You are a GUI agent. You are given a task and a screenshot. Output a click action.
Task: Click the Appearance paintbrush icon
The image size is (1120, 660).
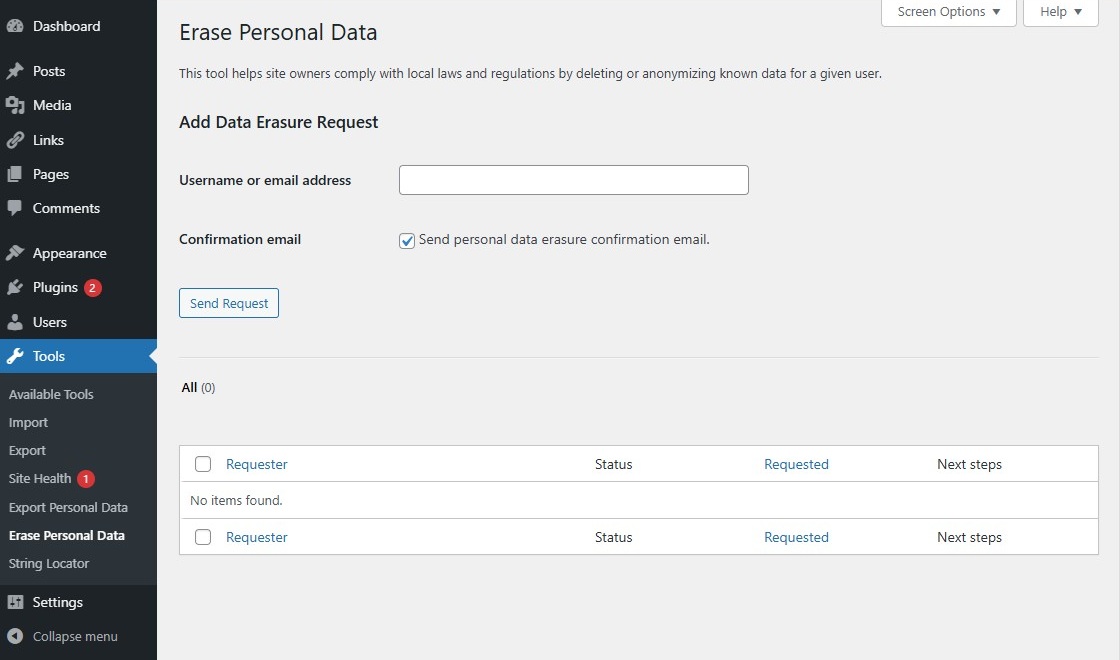coord(15,253)
